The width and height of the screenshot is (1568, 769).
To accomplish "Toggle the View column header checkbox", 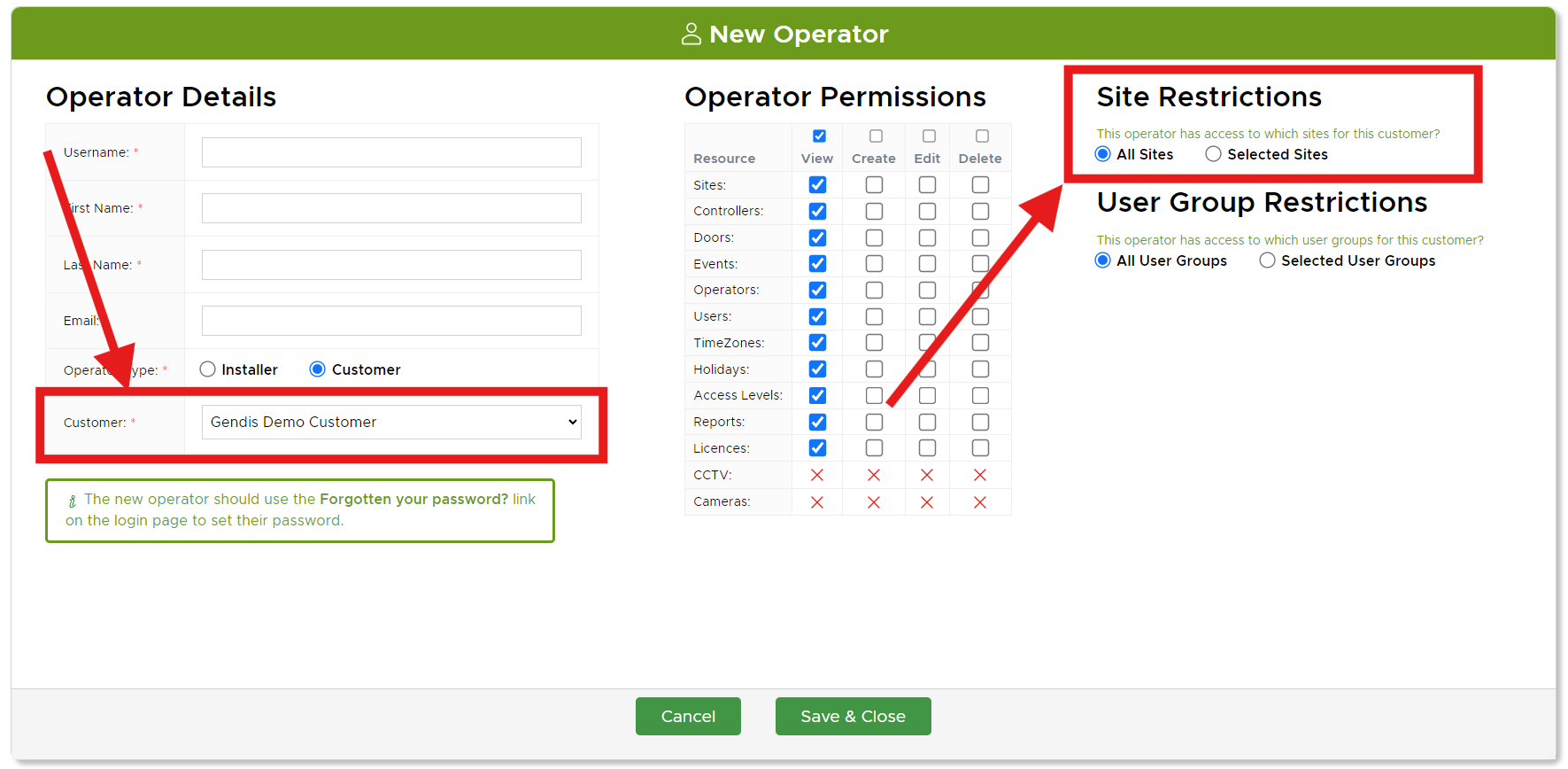I will pyautogui.click(x=819, y=136).
